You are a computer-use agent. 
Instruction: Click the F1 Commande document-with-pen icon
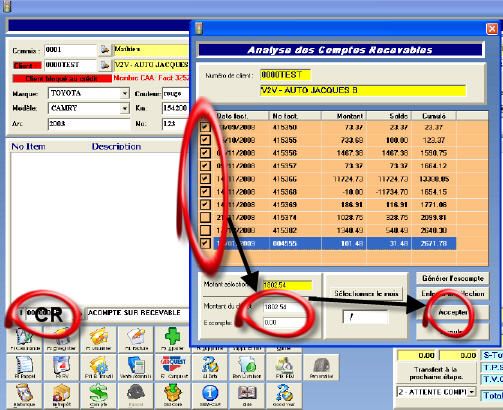[24, 339]
